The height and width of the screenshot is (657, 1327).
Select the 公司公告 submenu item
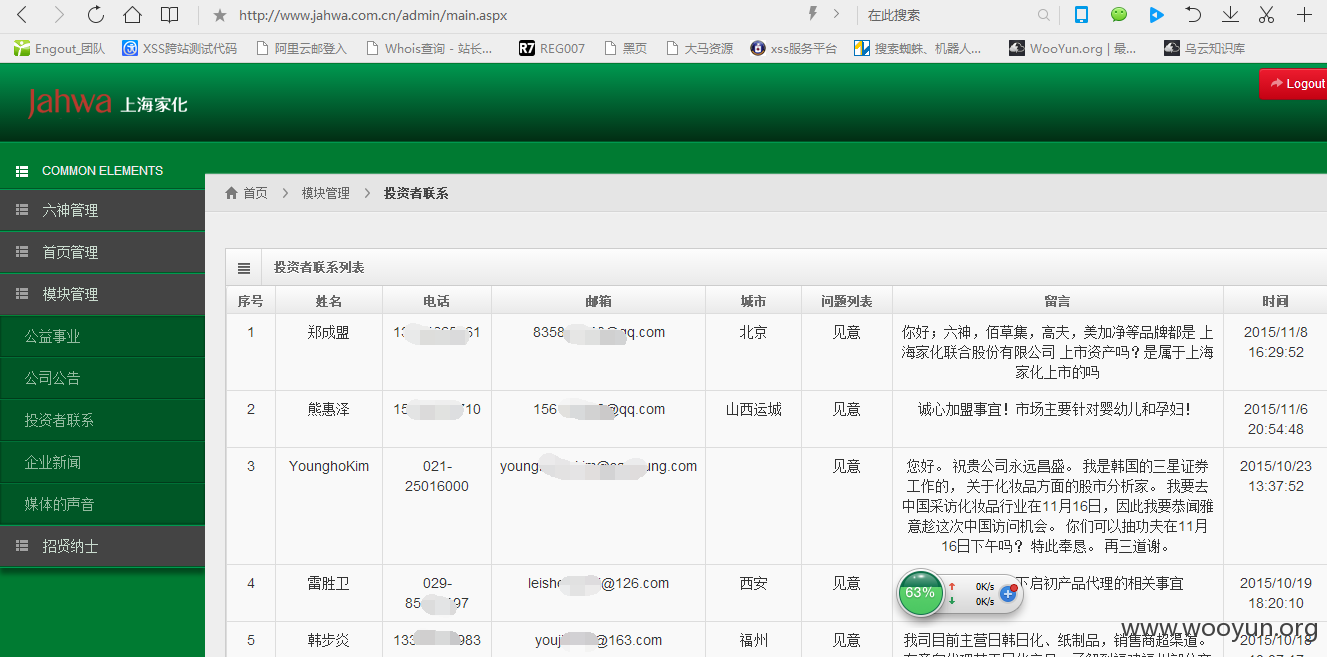102,378
